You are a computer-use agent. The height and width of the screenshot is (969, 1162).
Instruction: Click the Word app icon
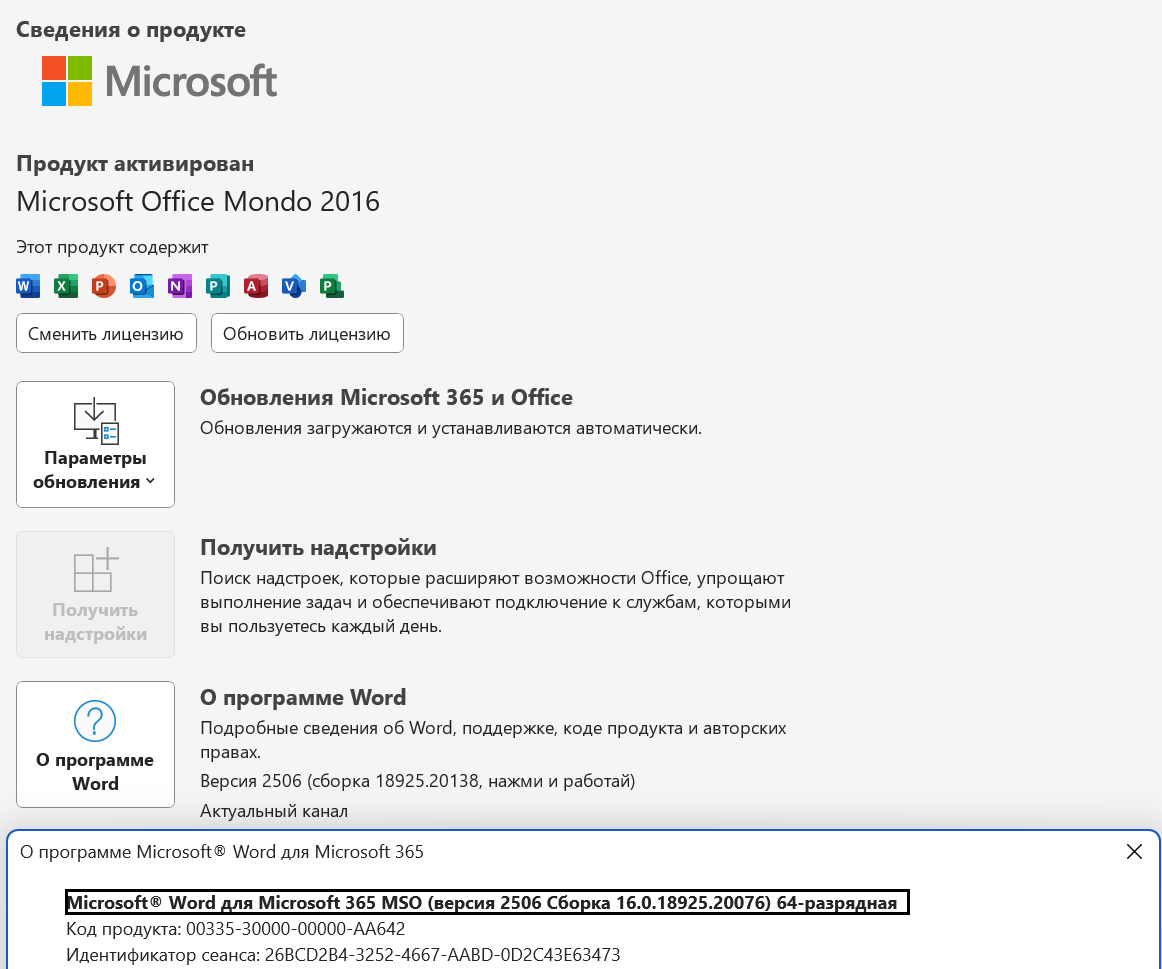[28, 286]
